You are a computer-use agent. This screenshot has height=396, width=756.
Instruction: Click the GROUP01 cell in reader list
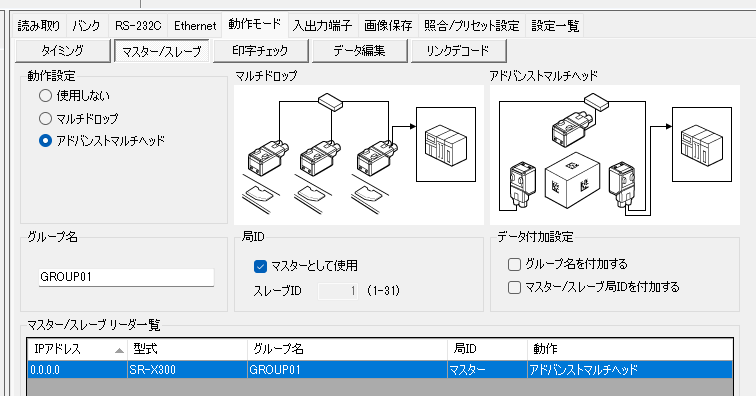pyautogui.click(x=347, y=370)
